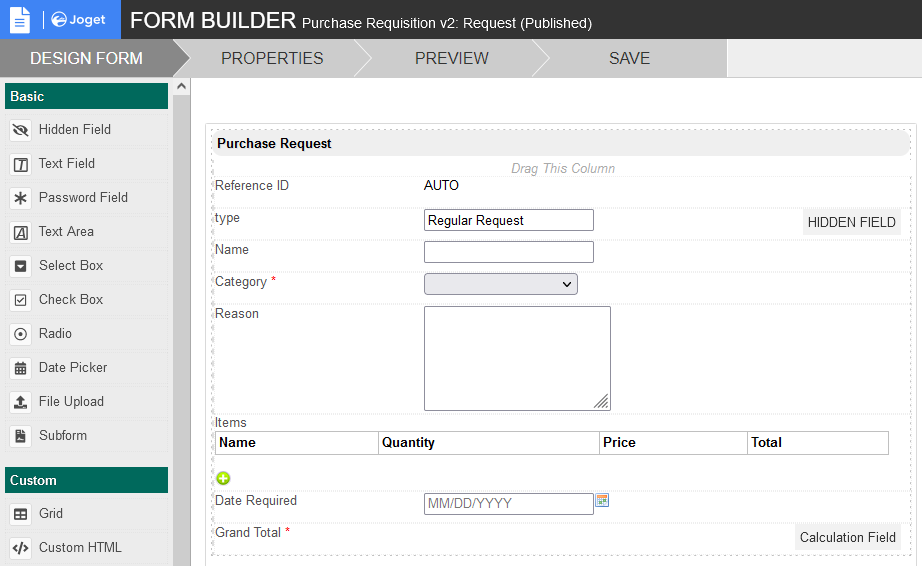
Task: Click the Custom HTML code icon
Action: tap(20, 548)
